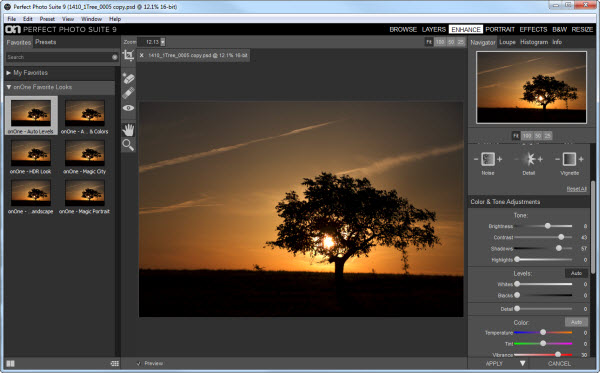Adjust the Contrast slider handle
The height and width of the screenshot is (373, 600).
pyautogui.click(x=561, y=237)
